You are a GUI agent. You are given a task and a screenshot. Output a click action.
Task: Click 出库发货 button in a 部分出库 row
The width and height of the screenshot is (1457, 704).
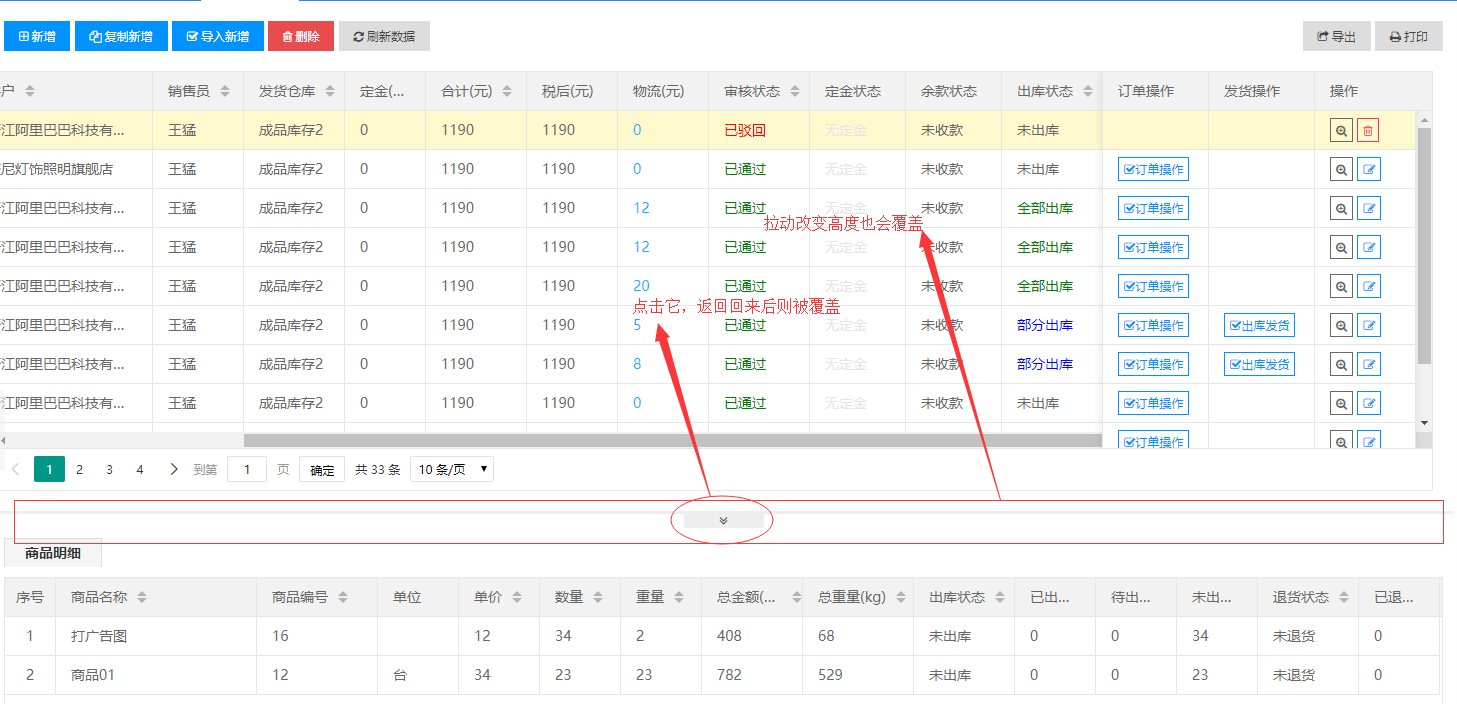pyautogui.click(x=1259, y=325)
